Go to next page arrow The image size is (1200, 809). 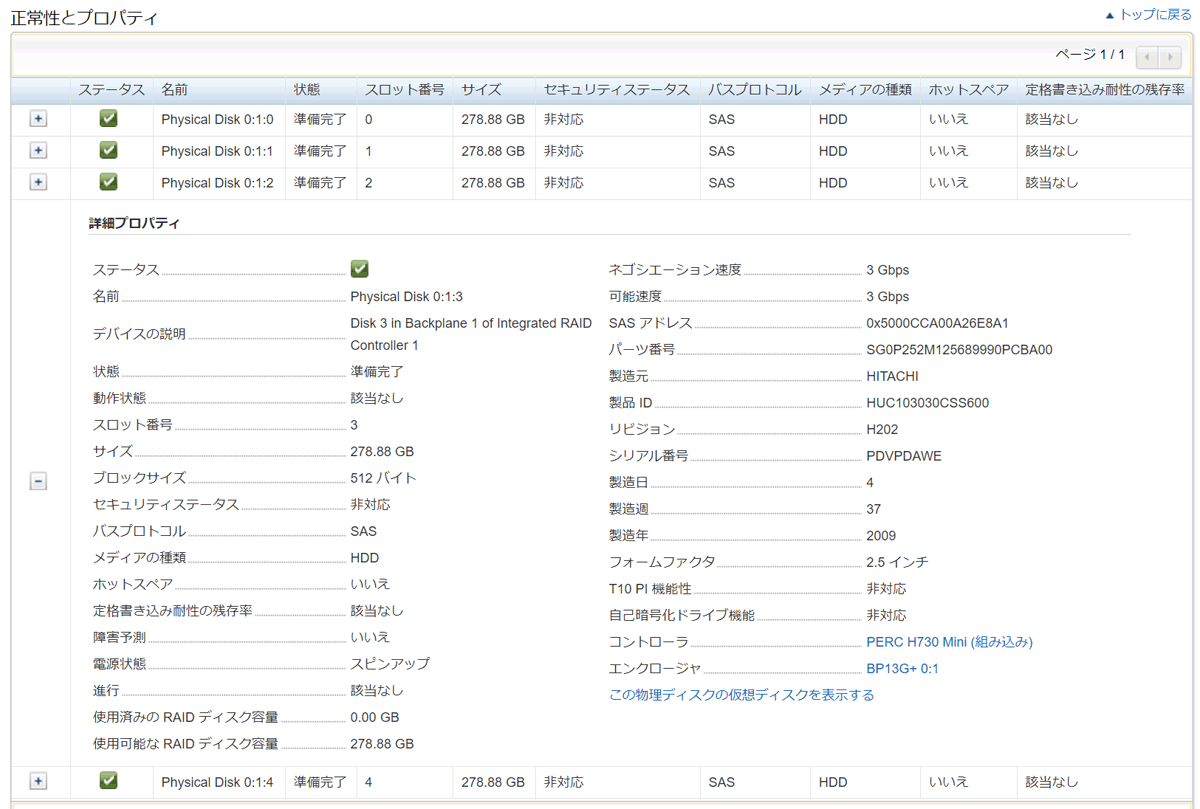(1170, 57)
